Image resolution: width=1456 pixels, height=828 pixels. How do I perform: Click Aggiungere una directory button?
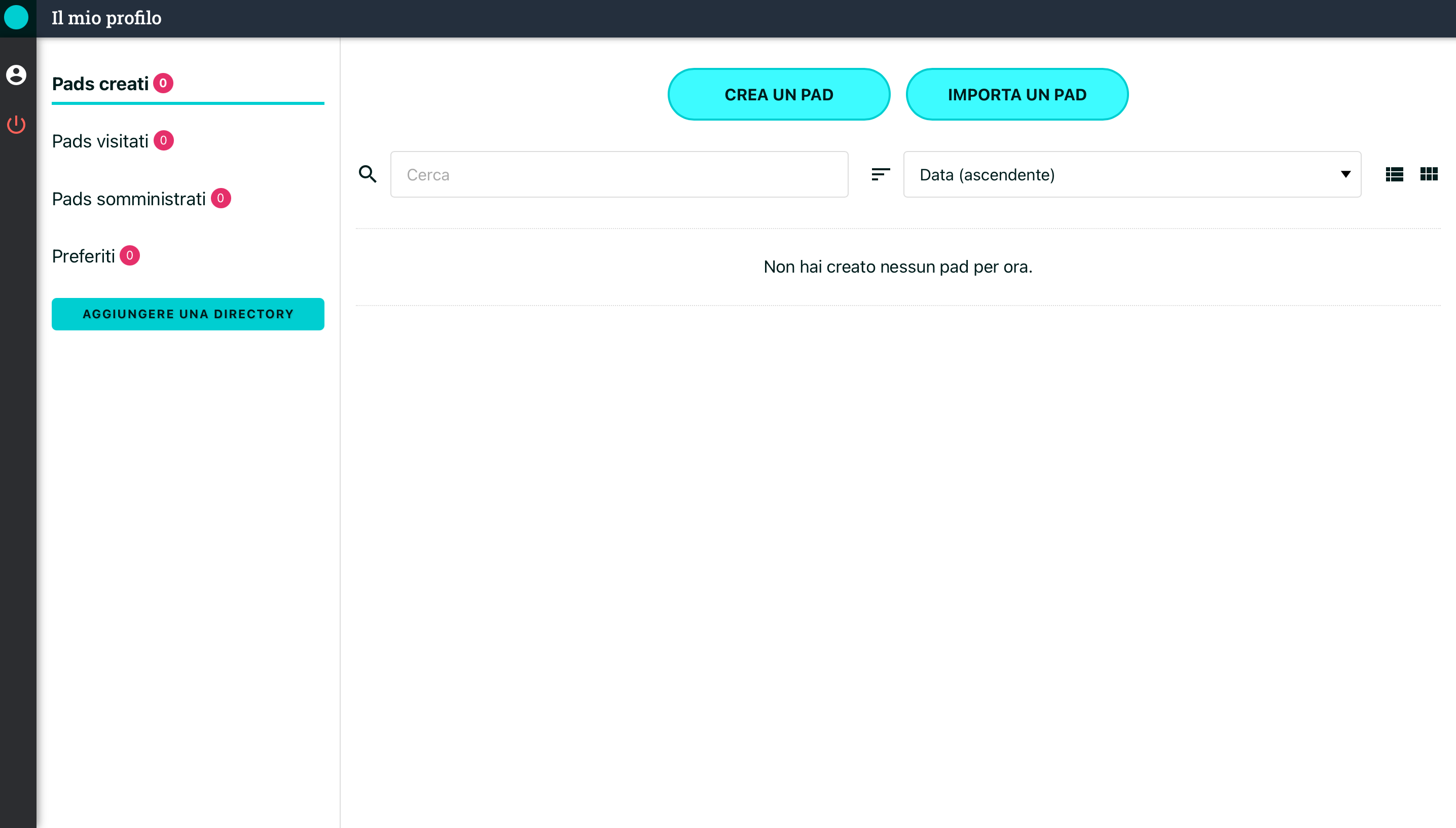point(188,314)
